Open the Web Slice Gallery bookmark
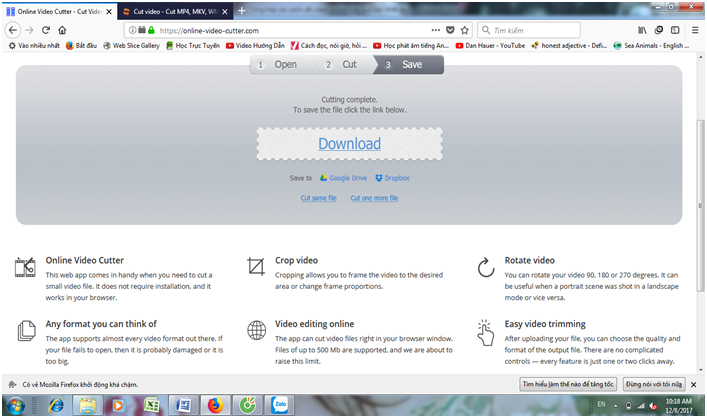The image size is (707, 418). point(130,45)
